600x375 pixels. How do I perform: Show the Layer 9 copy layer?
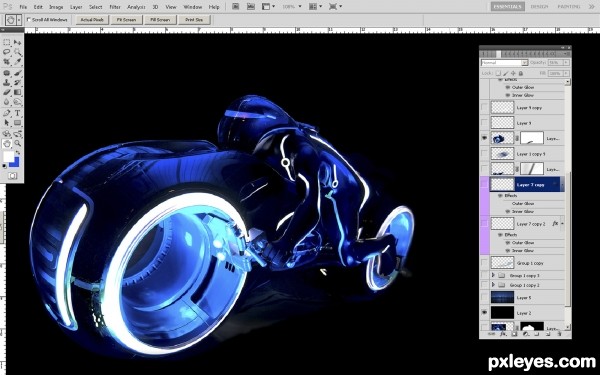pos(484,108)
